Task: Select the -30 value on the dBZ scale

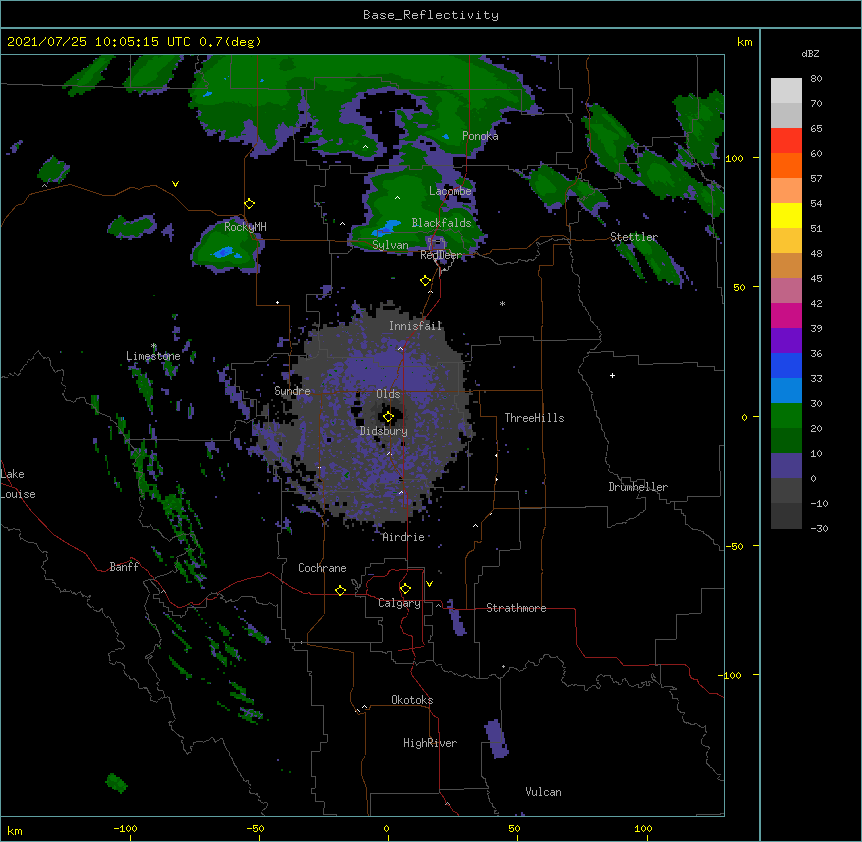Action: [819, 529]
